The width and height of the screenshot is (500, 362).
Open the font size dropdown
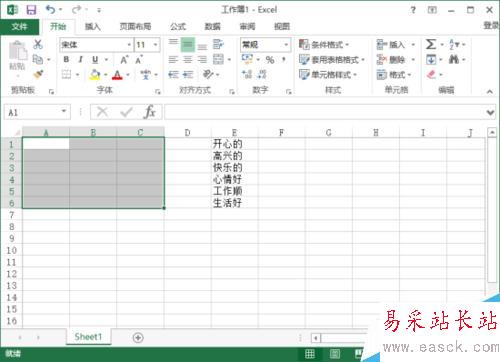click(x=155, y=45)
